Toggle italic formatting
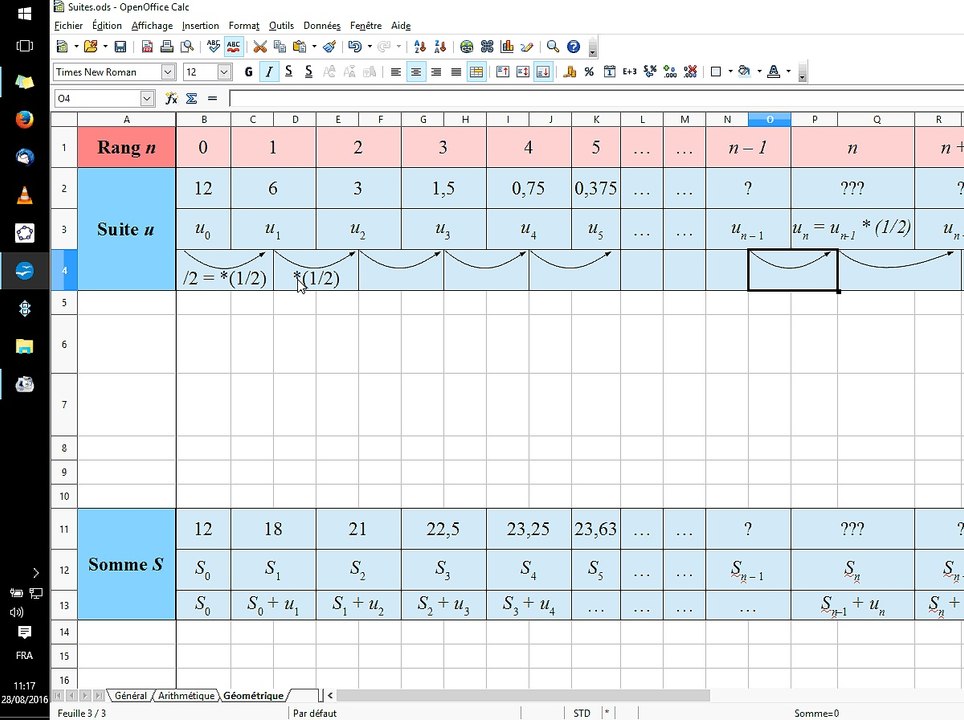 pyautogui.click(x=268, y=72)
